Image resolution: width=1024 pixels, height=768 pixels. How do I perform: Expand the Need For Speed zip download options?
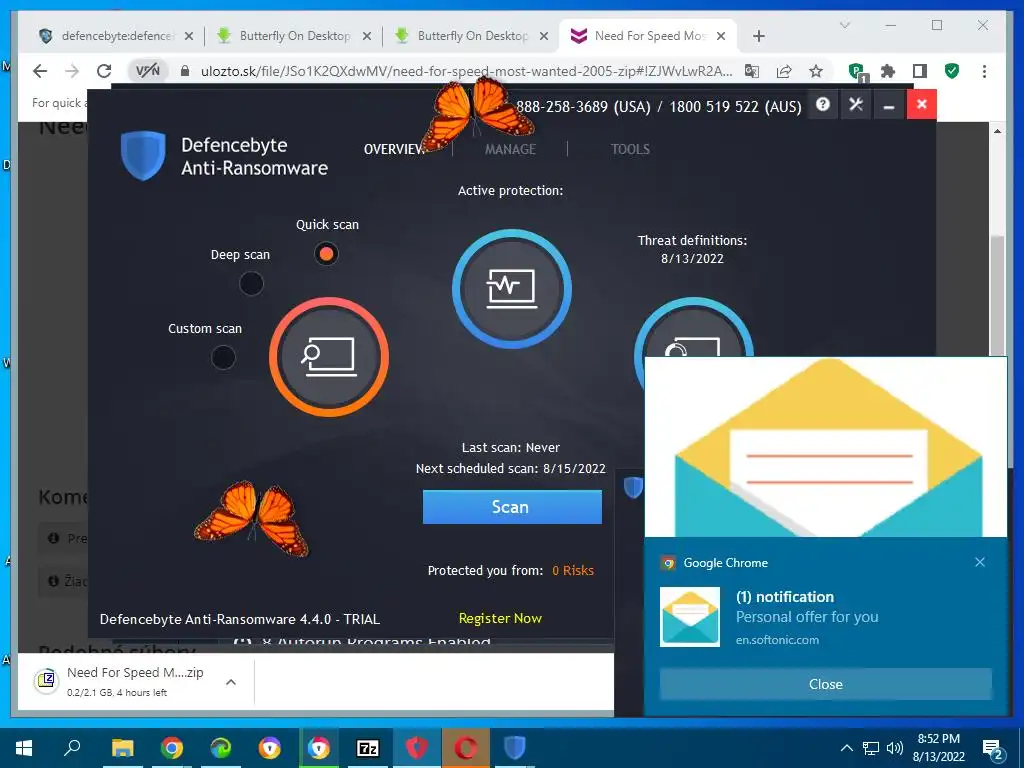tap(231, 682)
